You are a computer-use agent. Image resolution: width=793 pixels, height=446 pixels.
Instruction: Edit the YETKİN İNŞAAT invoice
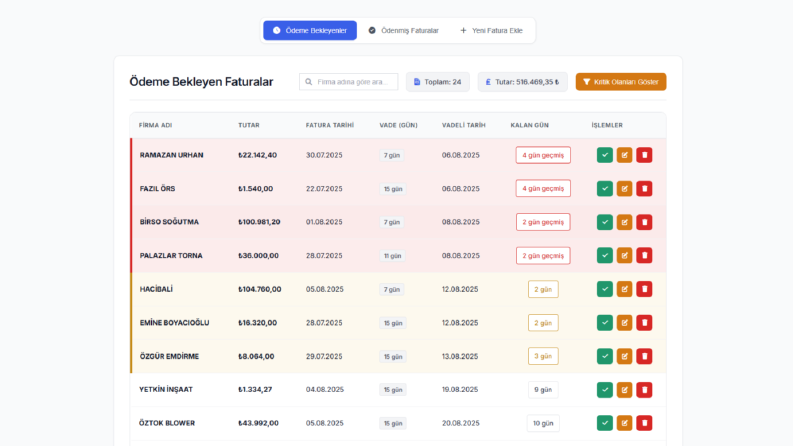tap(625, 390)
